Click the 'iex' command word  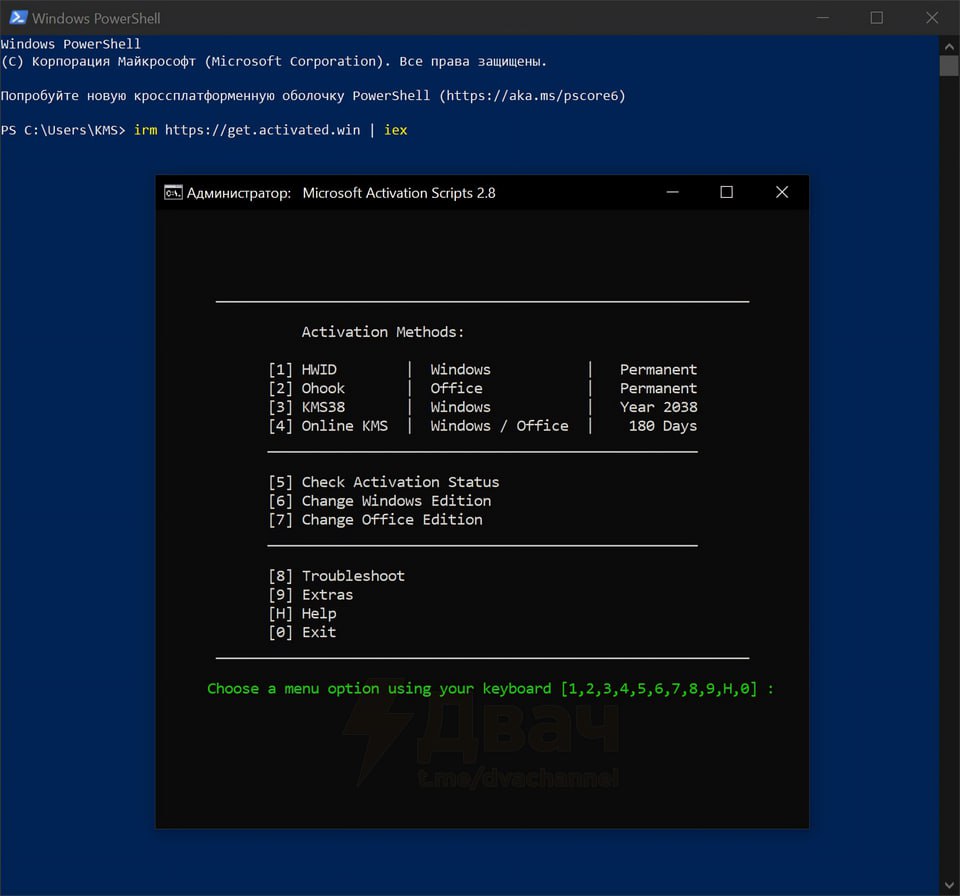396,130
